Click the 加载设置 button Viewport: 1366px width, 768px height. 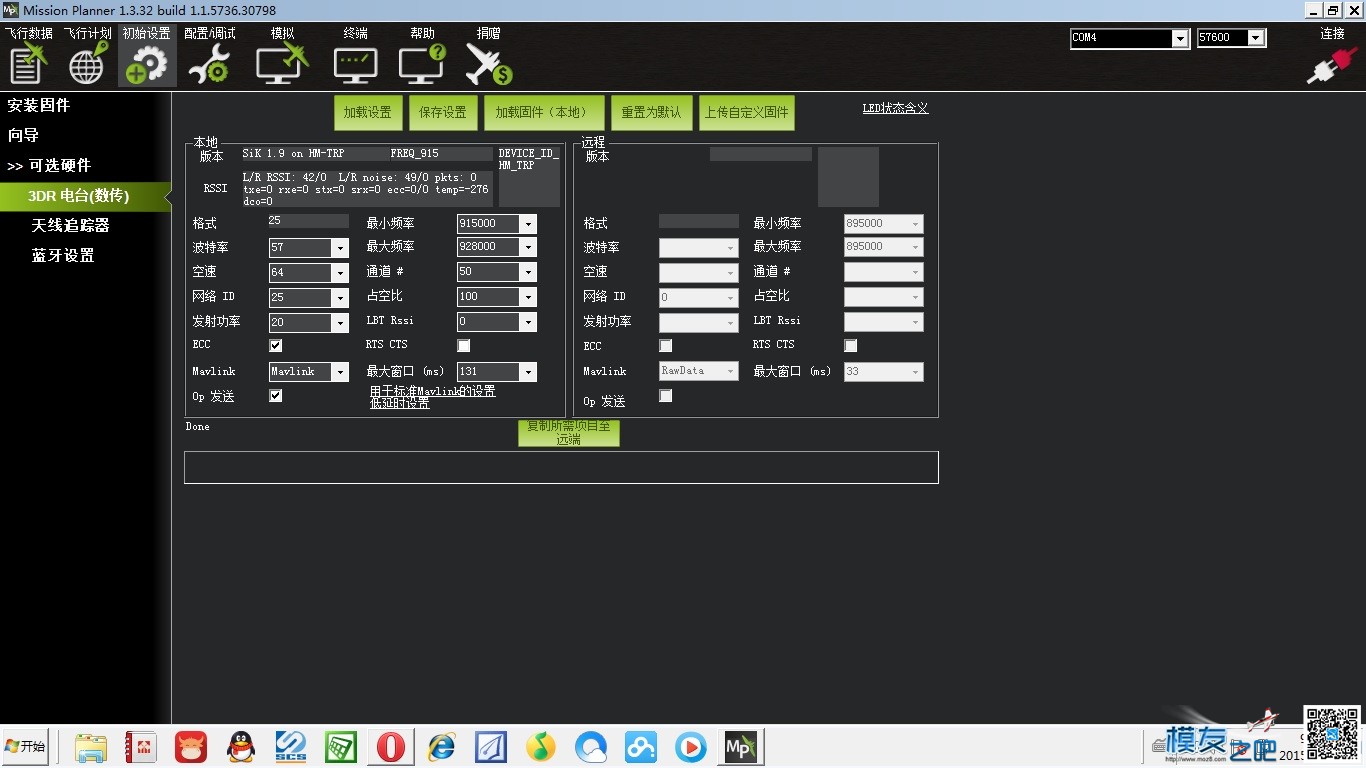[x=368, y=113]
